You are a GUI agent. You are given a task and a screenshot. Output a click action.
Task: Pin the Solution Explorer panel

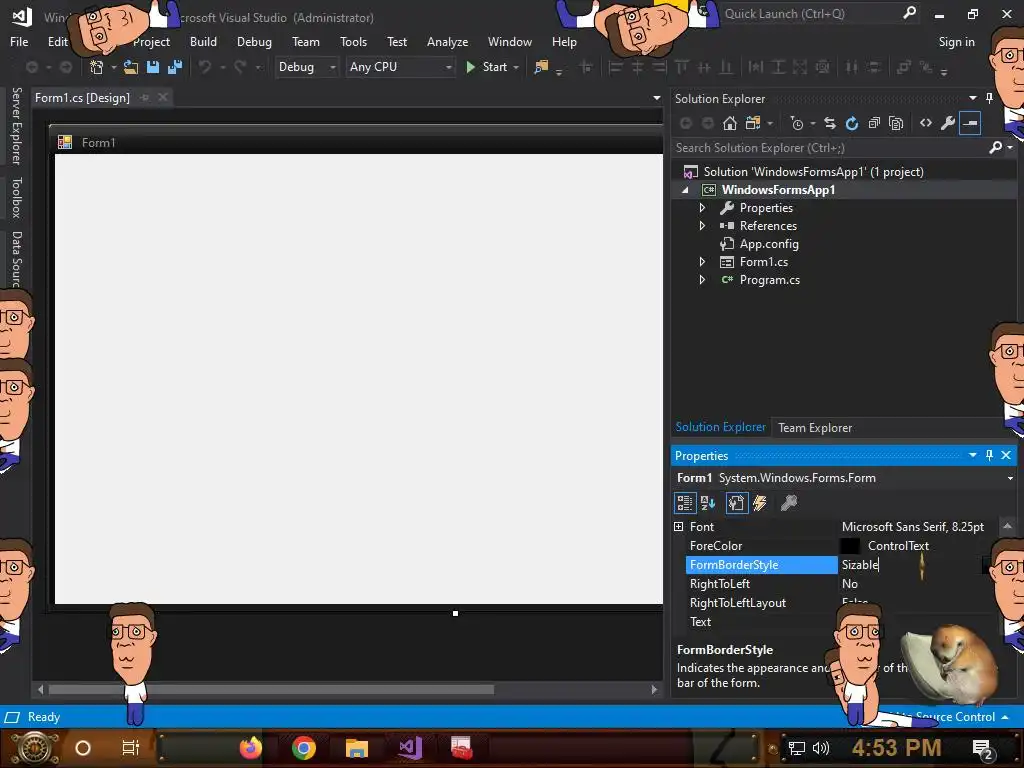point(989,98)
